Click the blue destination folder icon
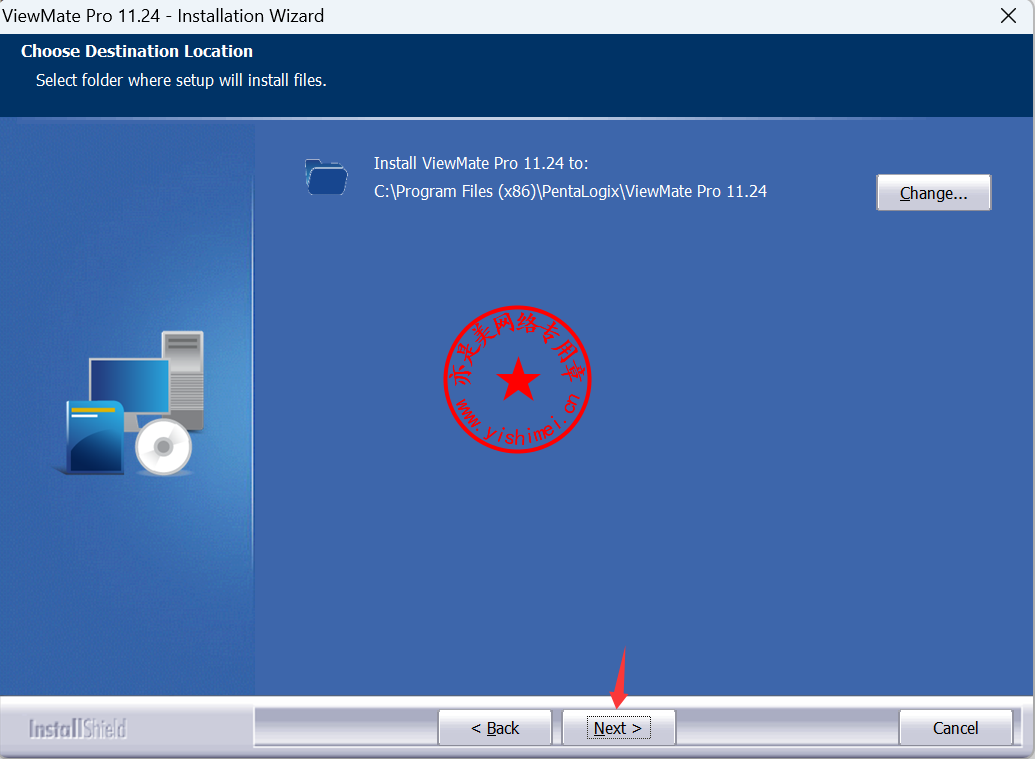Image resolution: width=1035 pixels, height=759 pixels. [x=326, y=176]
